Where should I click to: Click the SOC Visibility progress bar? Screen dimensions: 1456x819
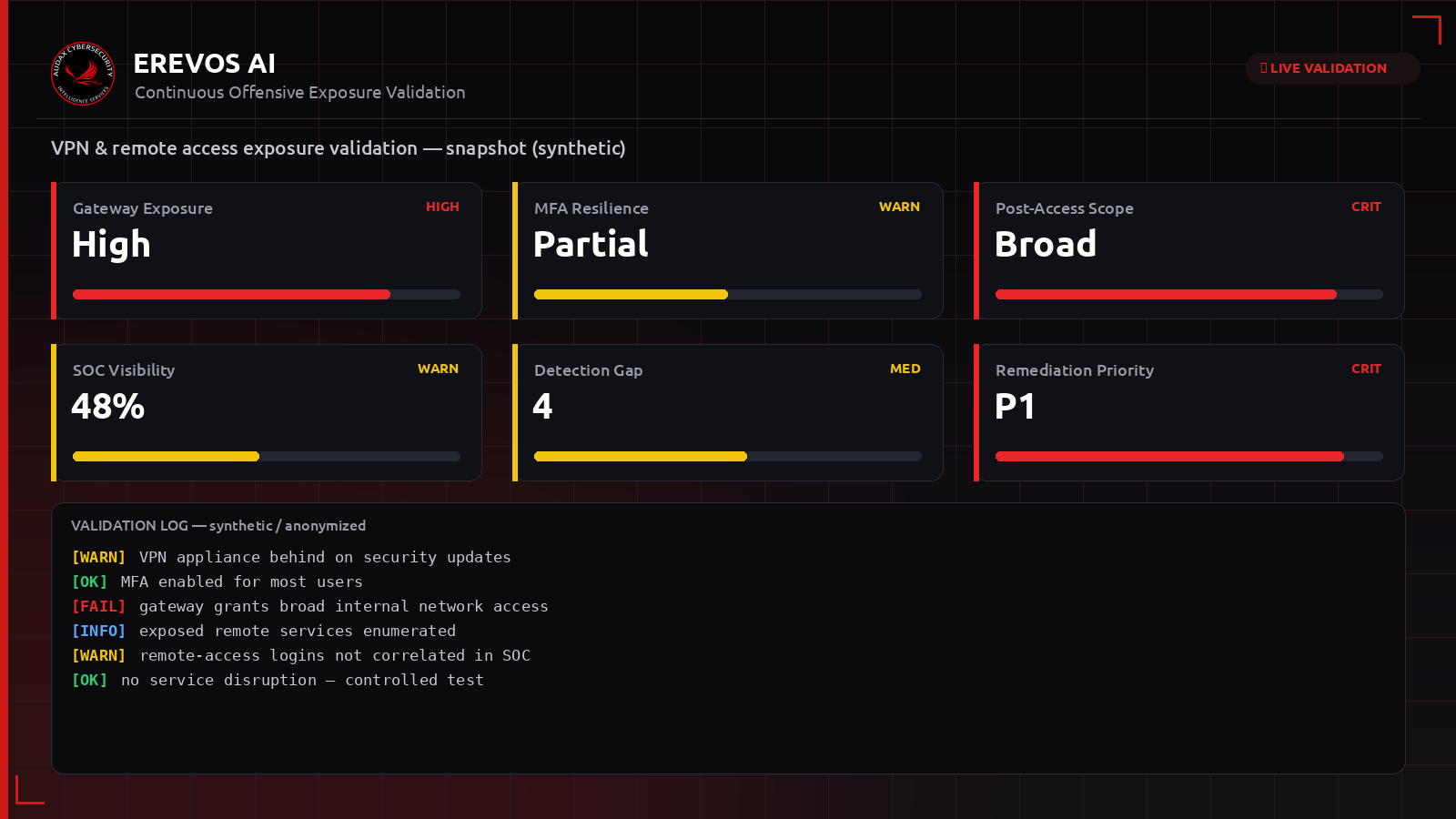pos(267,456)
